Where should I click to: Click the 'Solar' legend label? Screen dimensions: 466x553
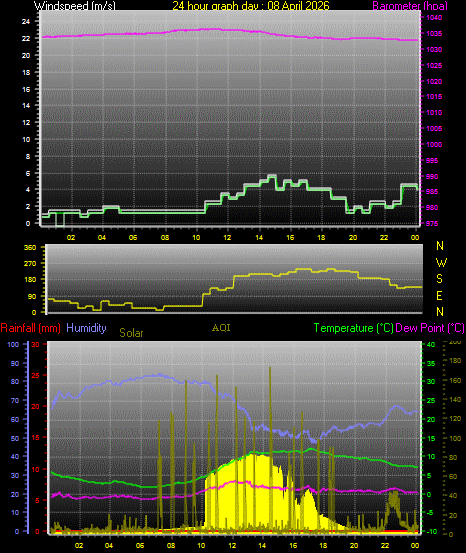pos(131,333)
